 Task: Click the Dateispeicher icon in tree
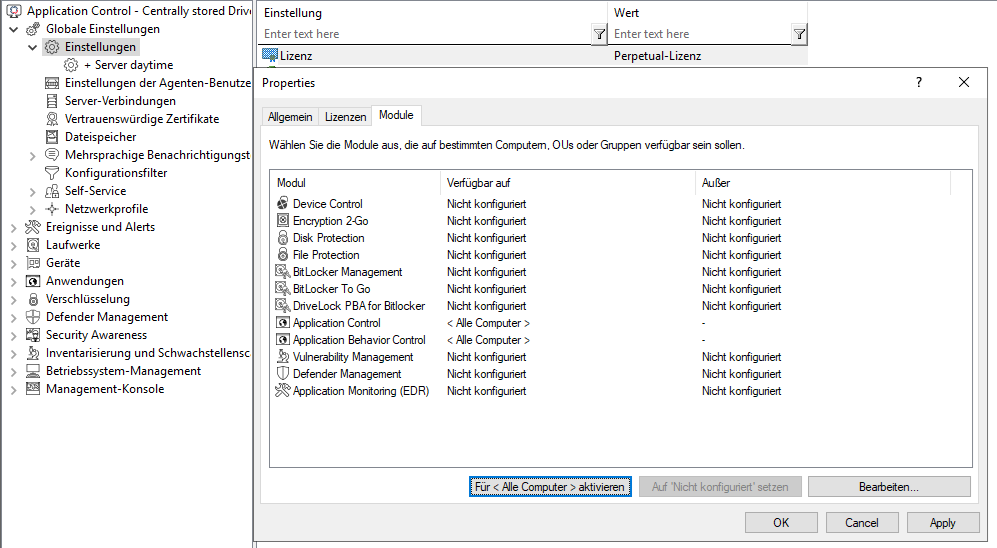53,137
